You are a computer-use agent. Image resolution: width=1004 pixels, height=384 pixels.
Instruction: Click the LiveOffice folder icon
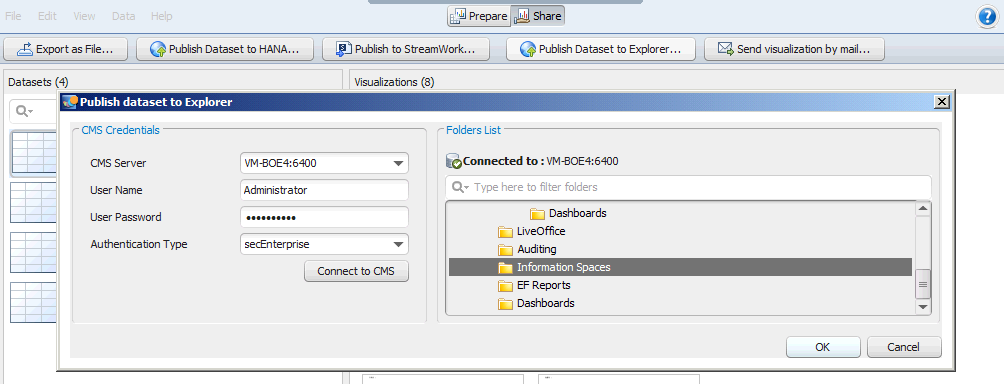point(506,231)
